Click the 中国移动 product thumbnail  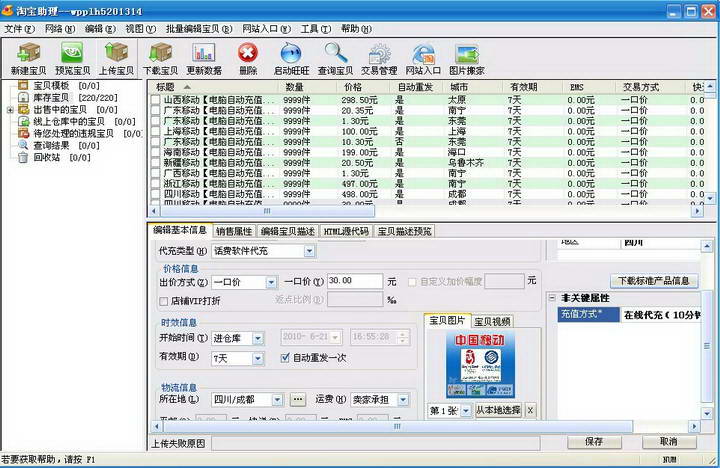[480, 365]
